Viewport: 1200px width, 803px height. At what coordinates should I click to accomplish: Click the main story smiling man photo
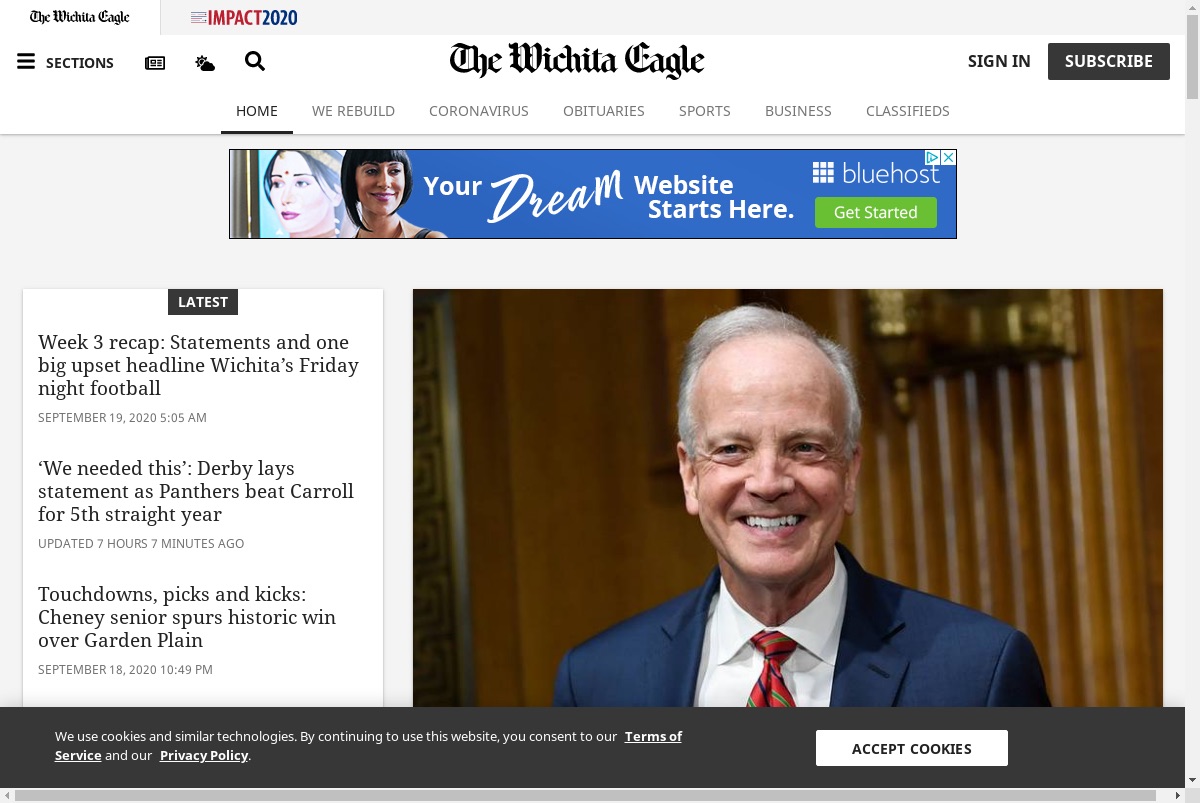(x=788, y=498)
